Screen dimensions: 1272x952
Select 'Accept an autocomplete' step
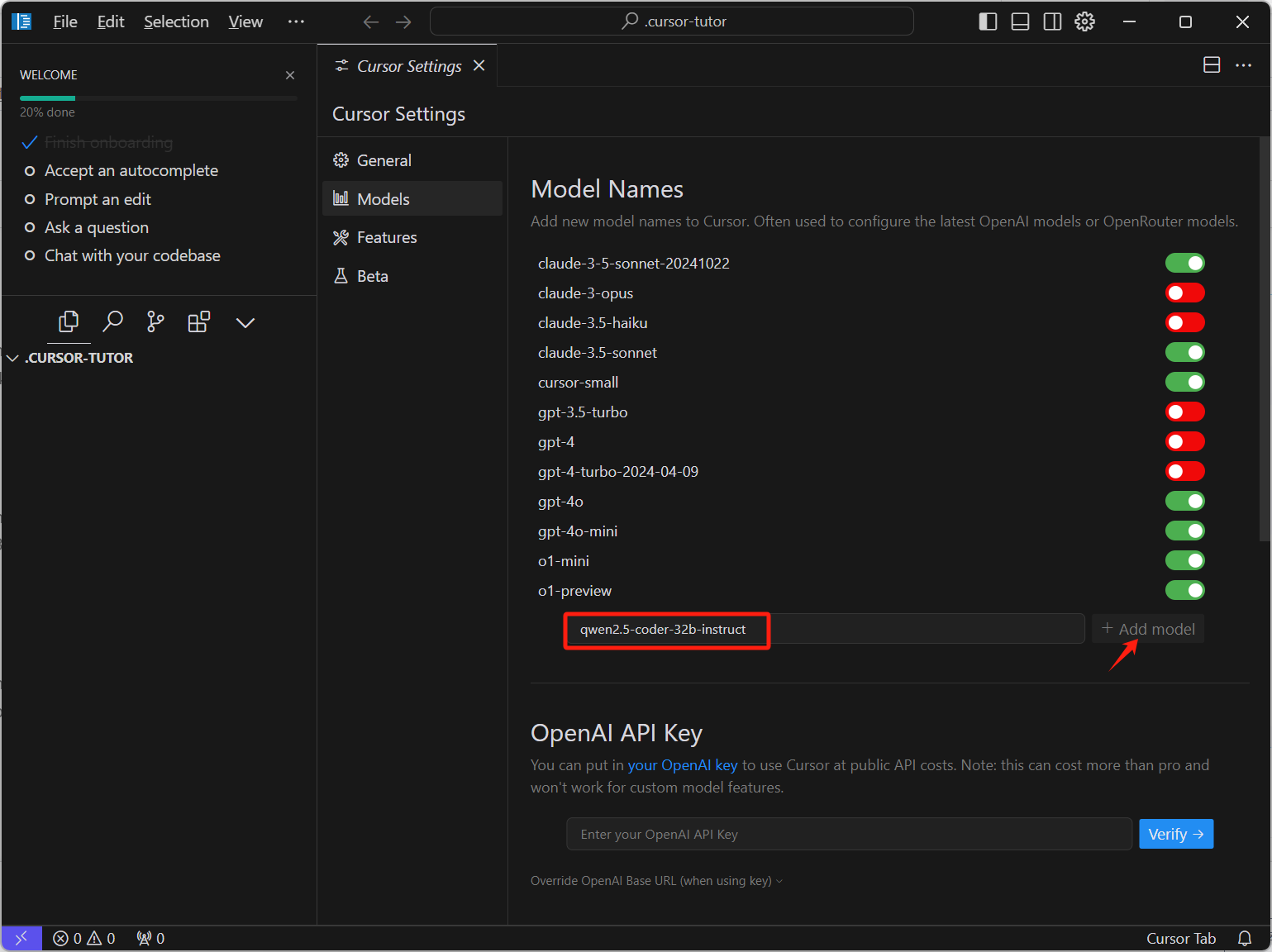[x=131, y=170]
